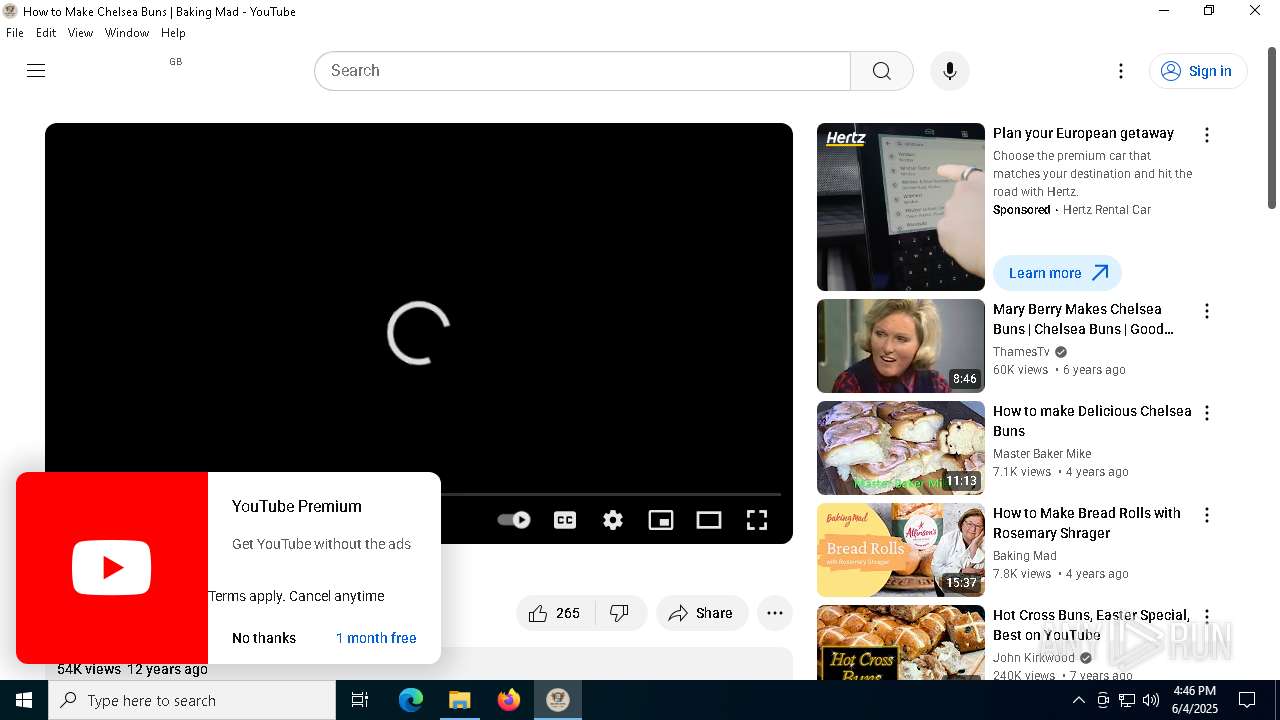Play the Master Baker Mike 11:13 thumbnail
The height and width of the screenshot is (720, 1280).
click(x=901, y=448)
